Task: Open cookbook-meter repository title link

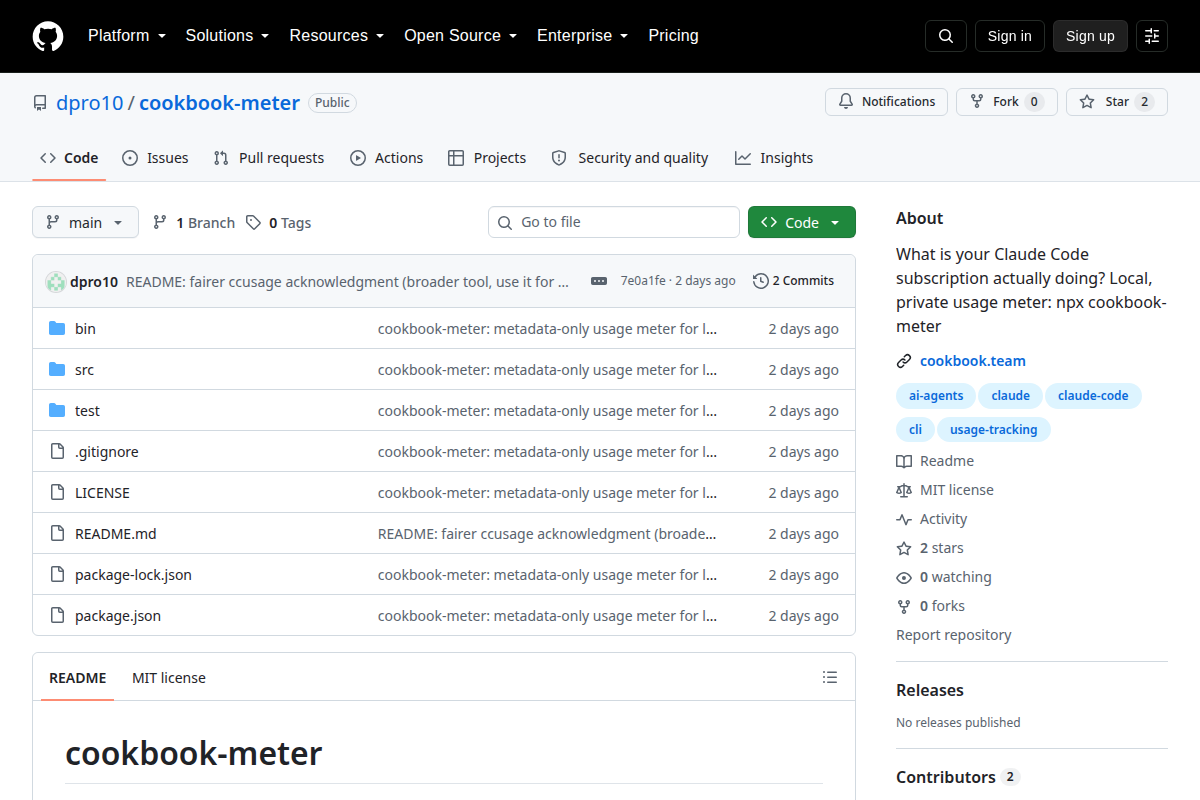Action: (219, 103)
